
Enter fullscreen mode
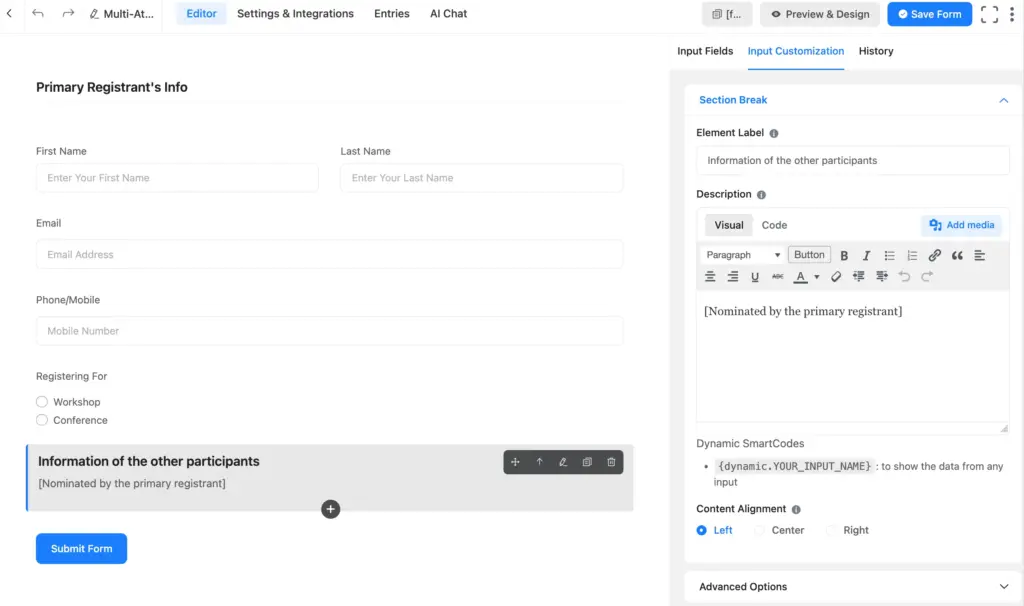pos(989,14)
